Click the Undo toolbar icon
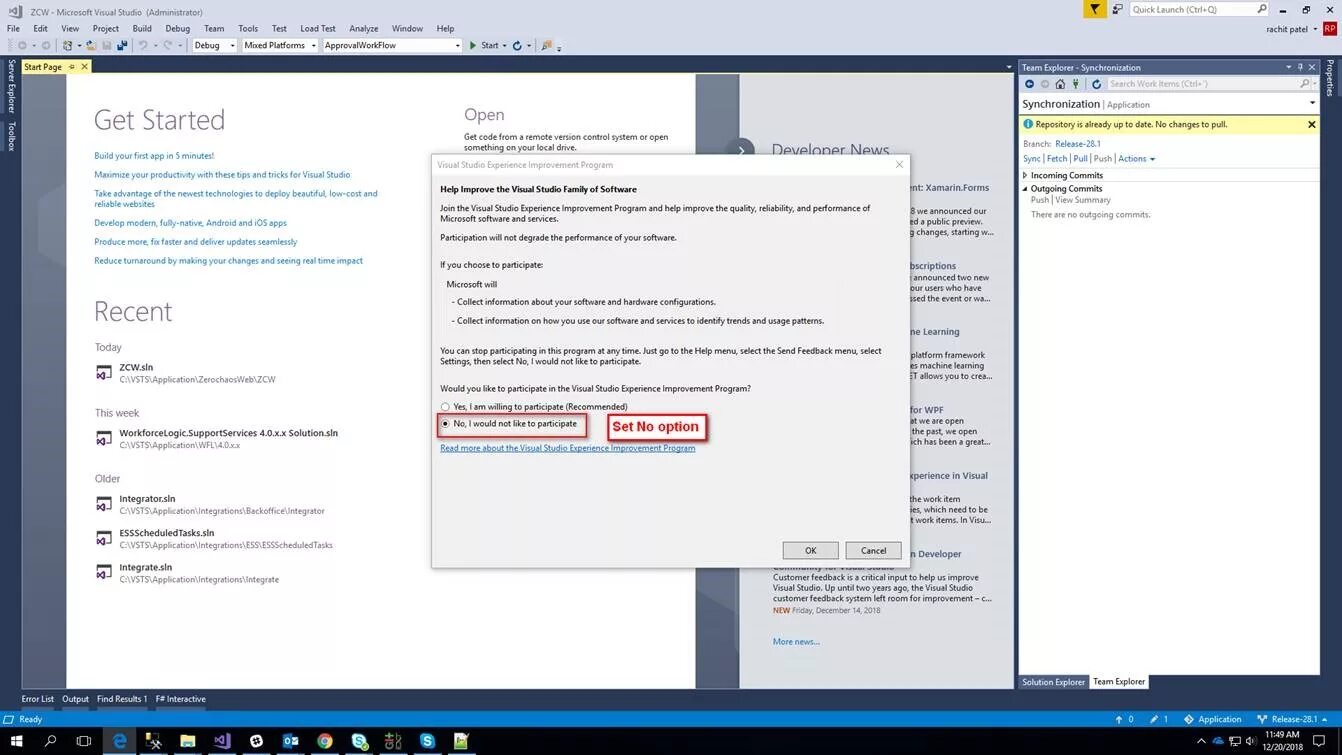This screenshot has height=755, width=1342. click(x=143, y=45)
